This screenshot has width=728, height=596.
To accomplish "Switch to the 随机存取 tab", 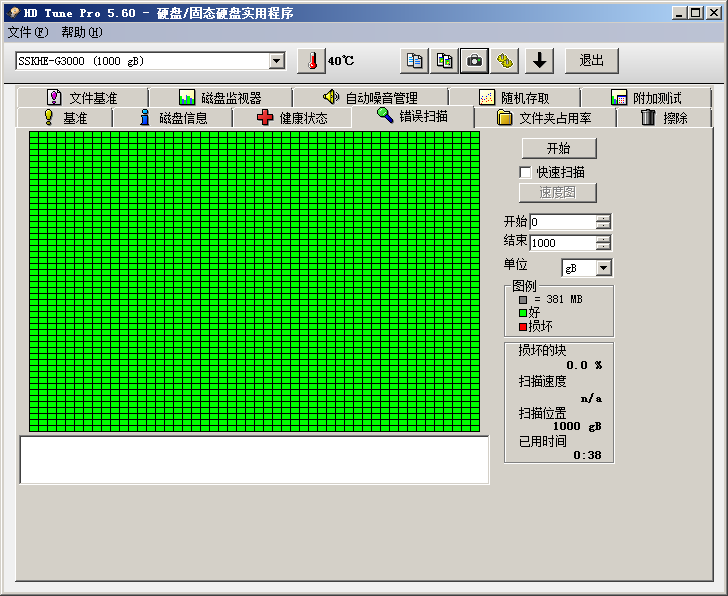I will tap(514, 98).
